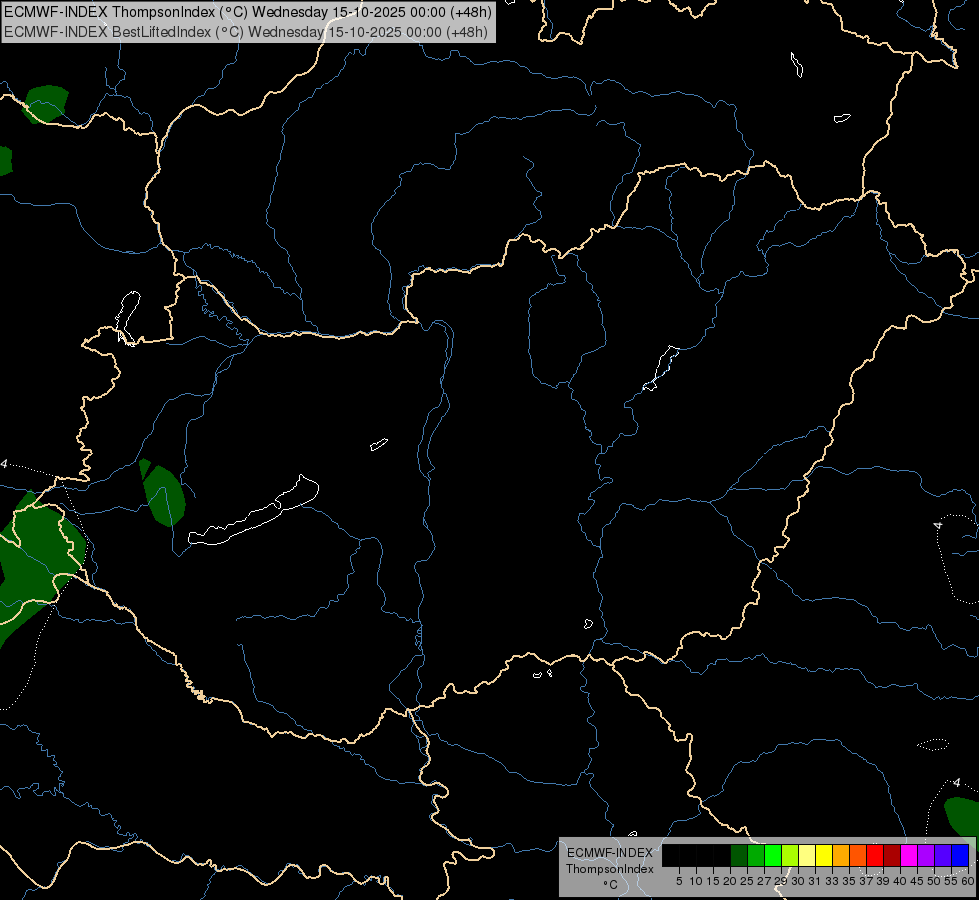Select the bright red 37–39 legend swatch
The height and width of the screenshot is (900, 979).
point(875,855)
